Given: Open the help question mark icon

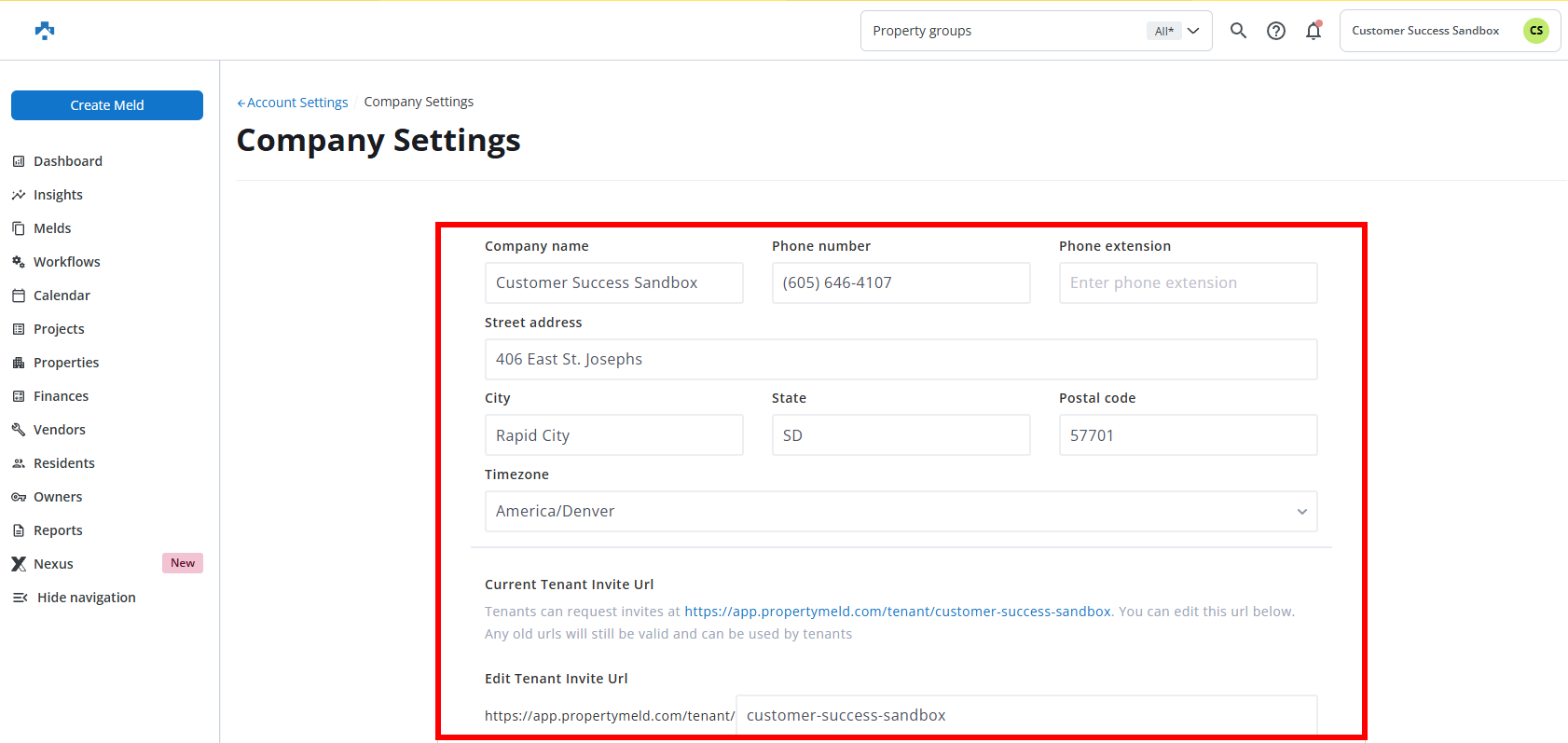Looking at the screenshot, I should tap(1275, 31).
